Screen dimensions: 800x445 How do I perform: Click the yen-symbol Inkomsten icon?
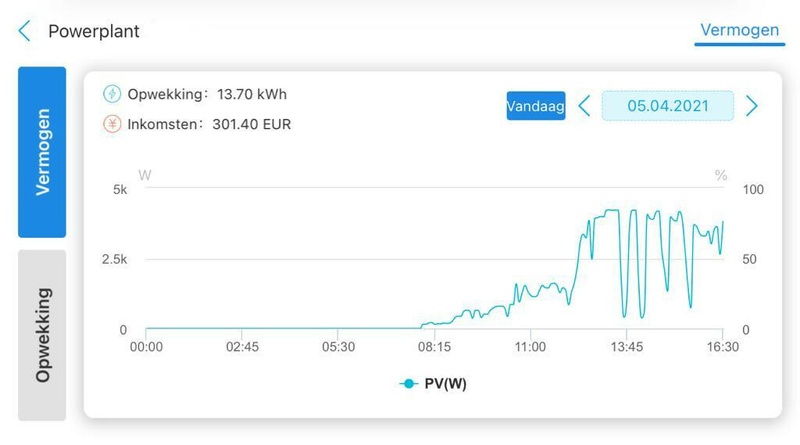click(112, 124)
